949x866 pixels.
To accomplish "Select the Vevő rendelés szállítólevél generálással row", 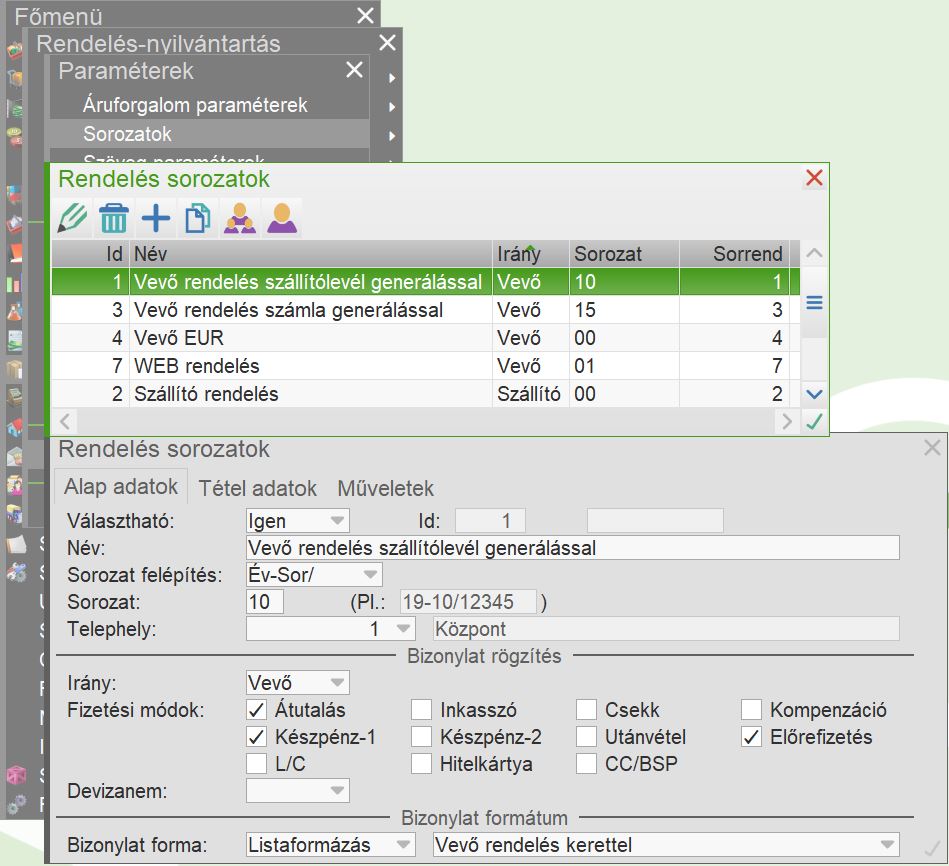I will pyautogui.click(x=425, y=282).
